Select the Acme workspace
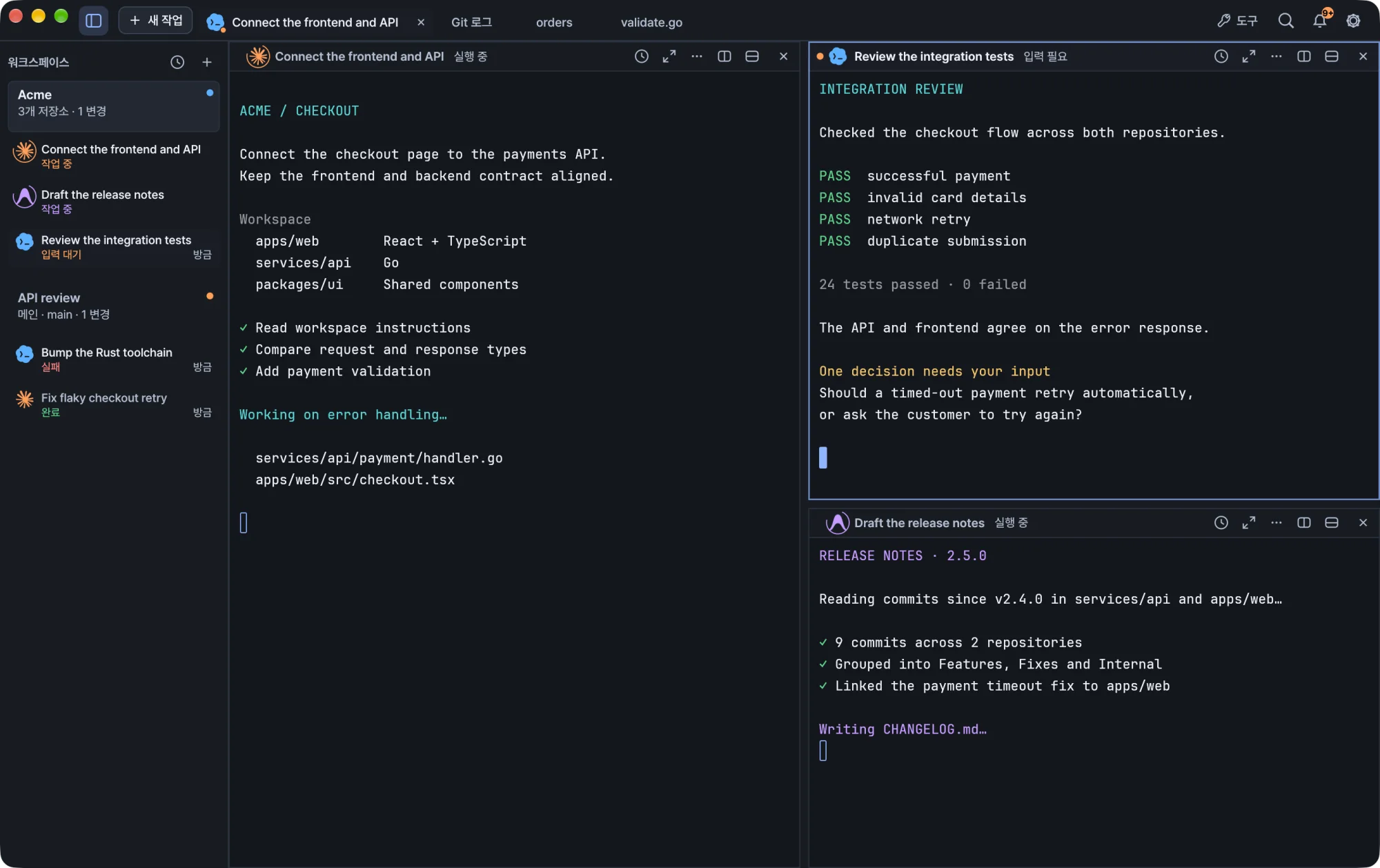 [x=114, y=106]
